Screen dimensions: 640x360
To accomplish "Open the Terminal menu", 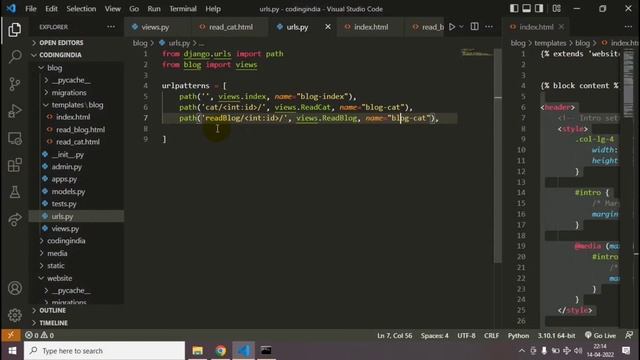I will (183, 9).
